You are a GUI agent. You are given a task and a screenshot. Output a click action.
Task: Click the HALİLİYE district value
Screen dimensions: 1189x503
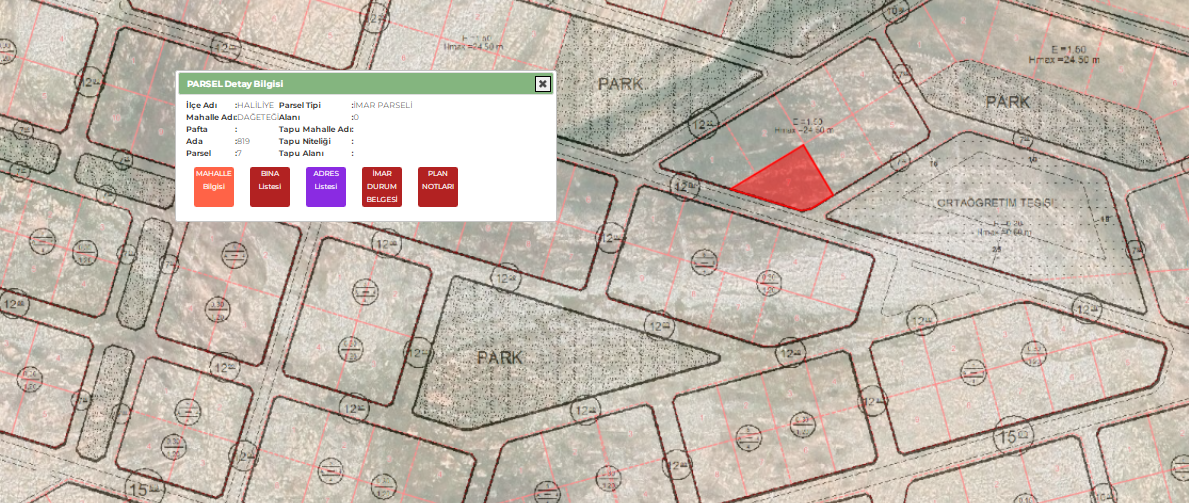(256, 105)
